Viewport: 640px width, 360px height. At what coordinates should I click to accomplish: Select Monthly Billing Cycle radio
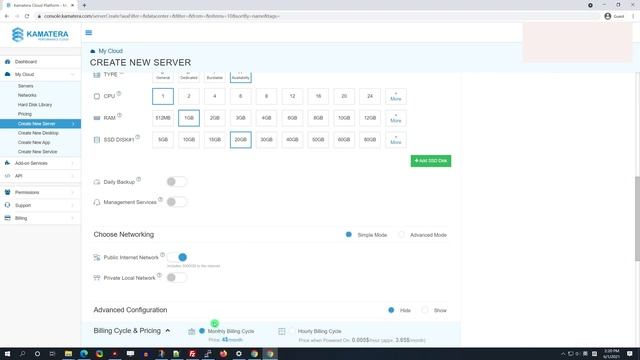pyautogui.click(x=202, y=331)
